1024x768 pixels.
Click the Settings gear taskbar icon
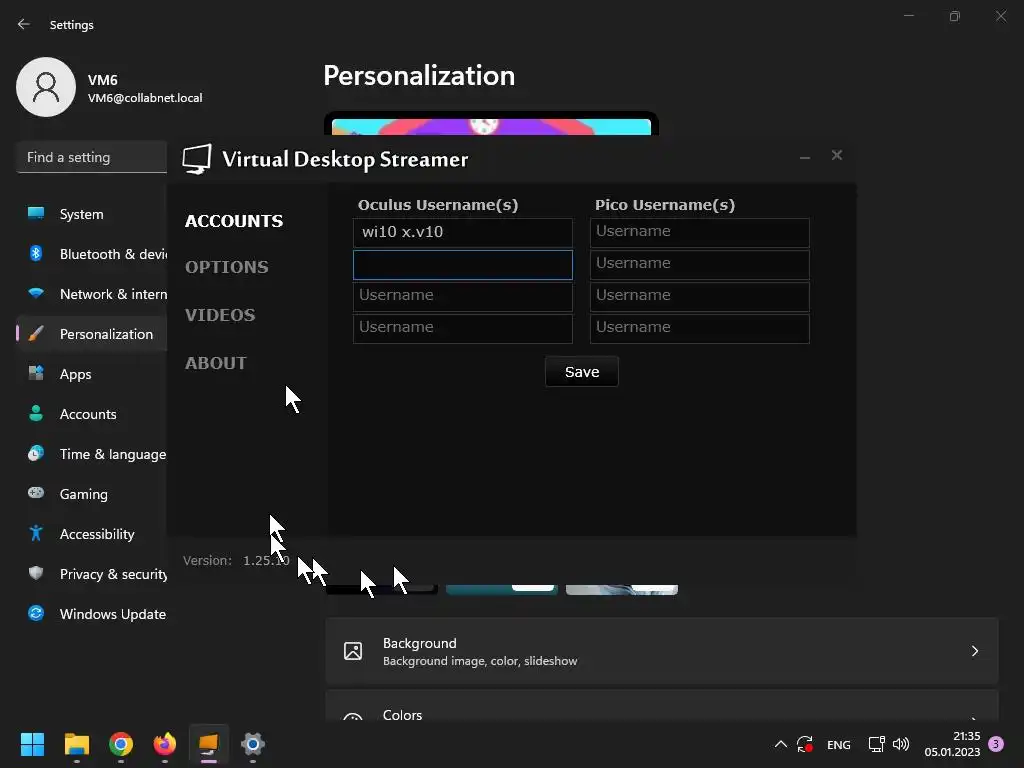tap(253, 744)
